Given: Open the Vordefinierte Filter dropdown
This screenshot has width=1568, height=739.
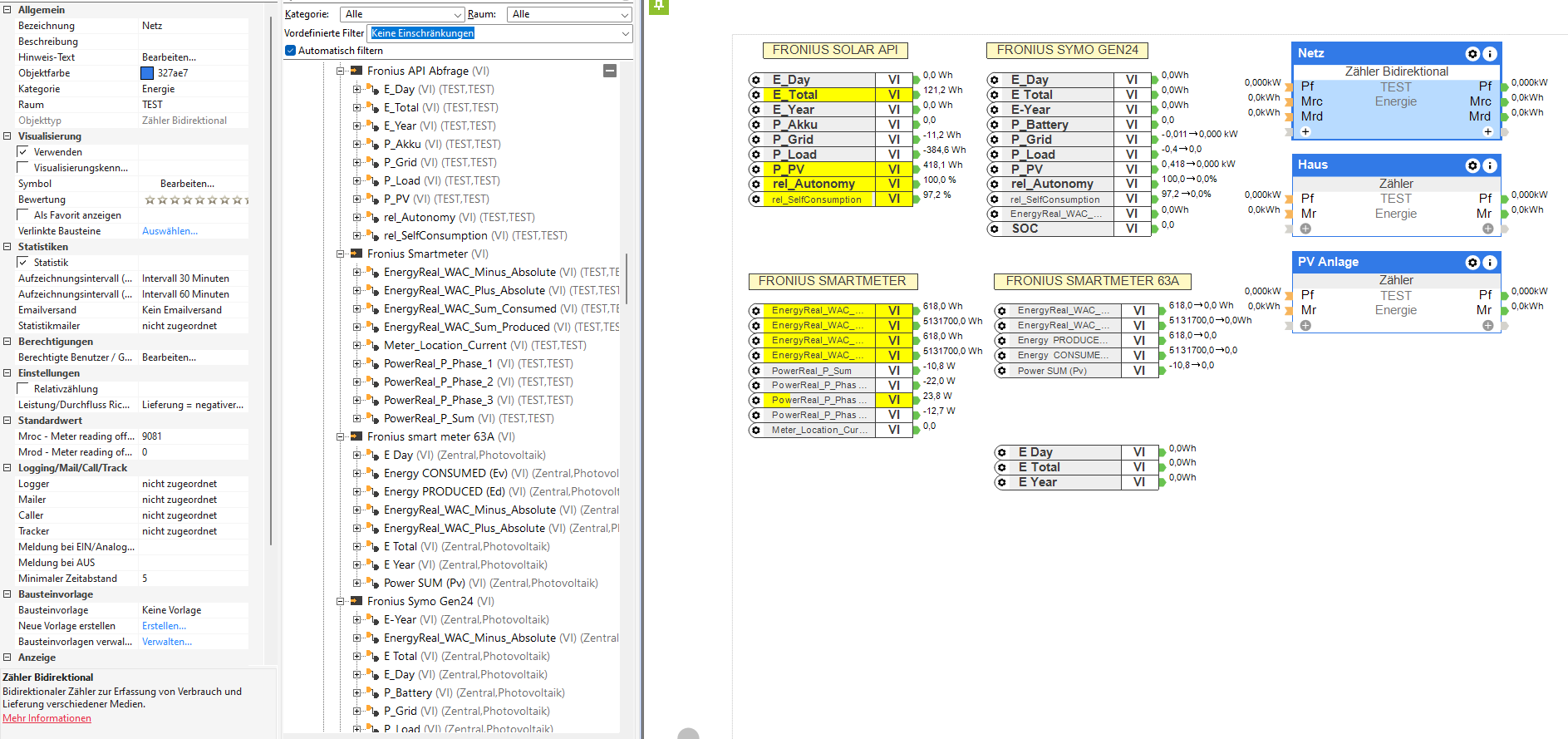Looking at the screenshot, I should pyautogui.click(x=500, y=33).
